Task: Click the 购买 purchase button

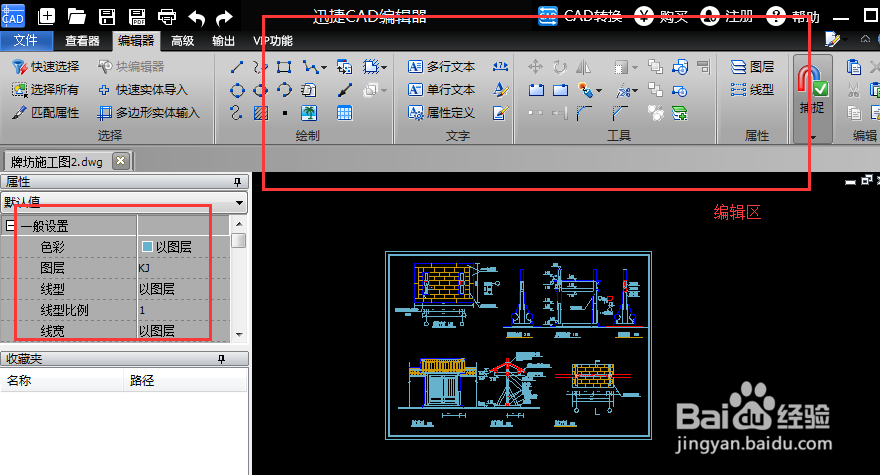Action: [x=662, y=16]
